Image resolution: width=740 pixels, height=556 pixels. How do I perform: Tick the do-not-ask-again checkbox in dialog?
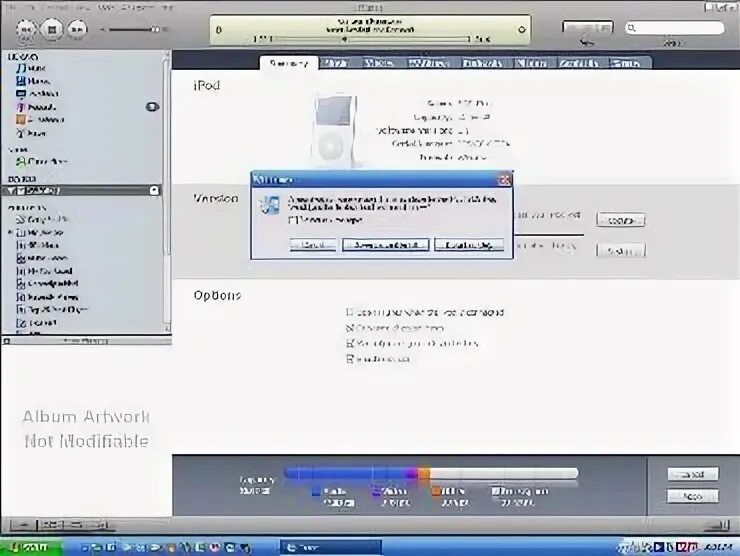293,220
